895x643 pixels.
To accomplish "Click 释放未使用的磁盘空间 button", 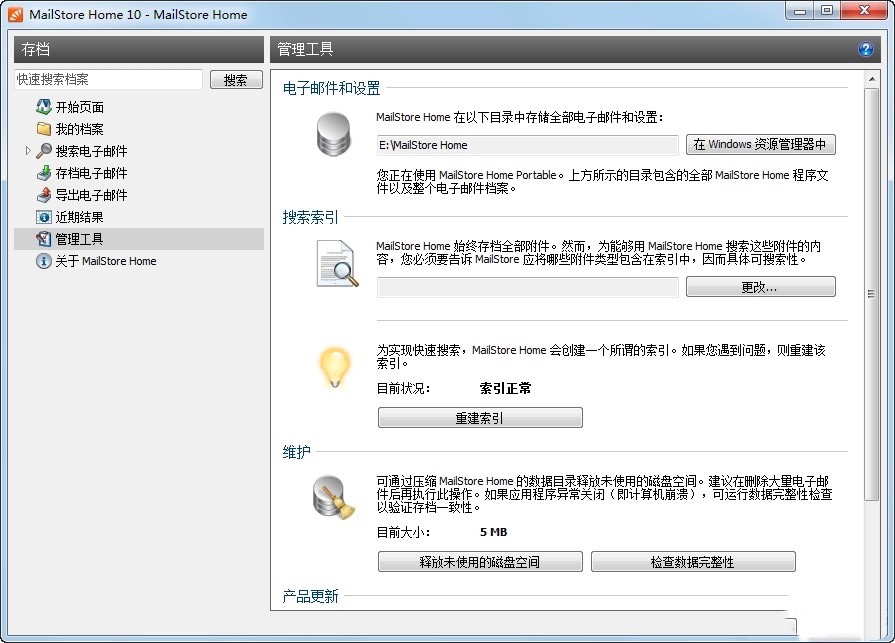I will click(479, 561).
